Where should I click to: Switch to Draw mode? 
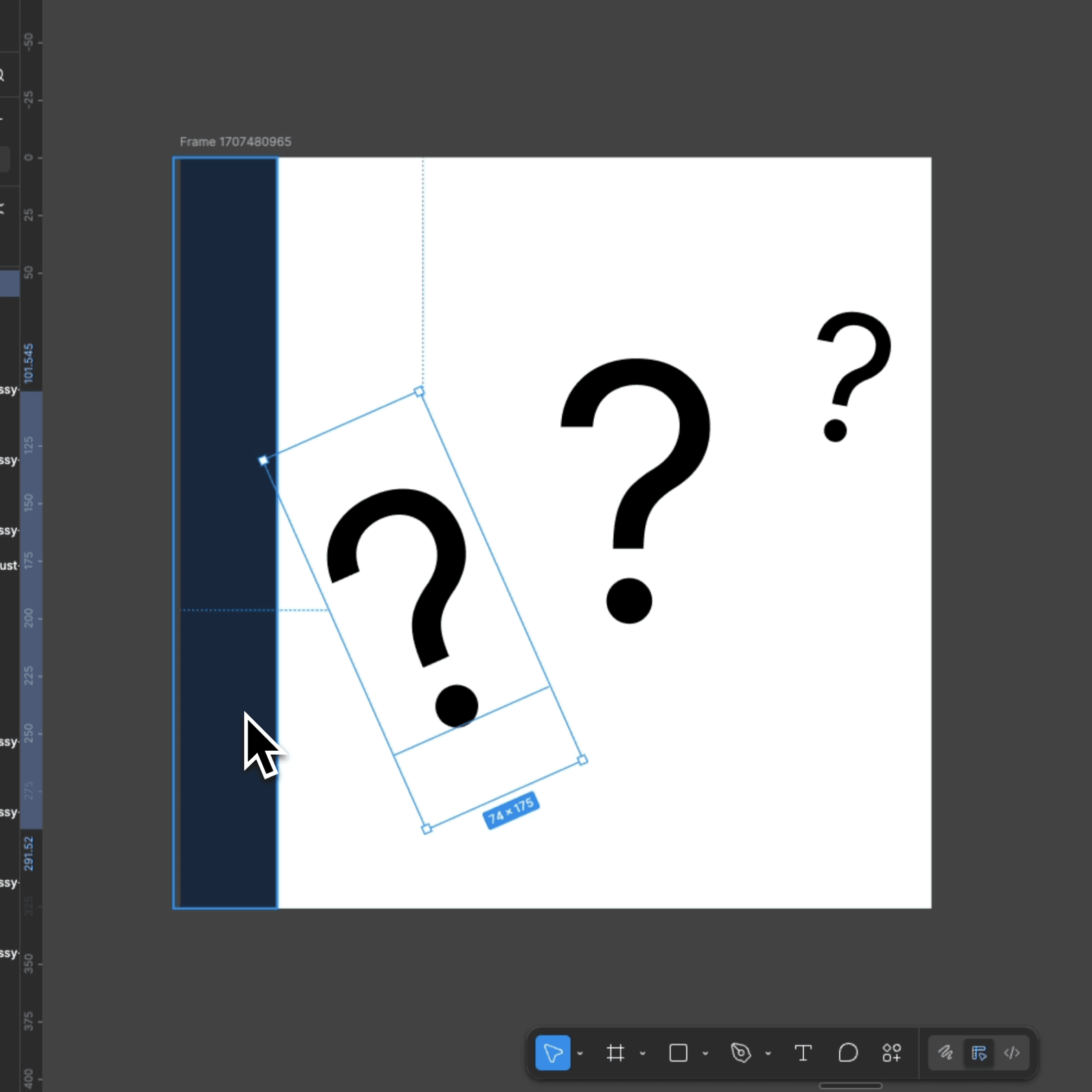tap(946, 1053)
